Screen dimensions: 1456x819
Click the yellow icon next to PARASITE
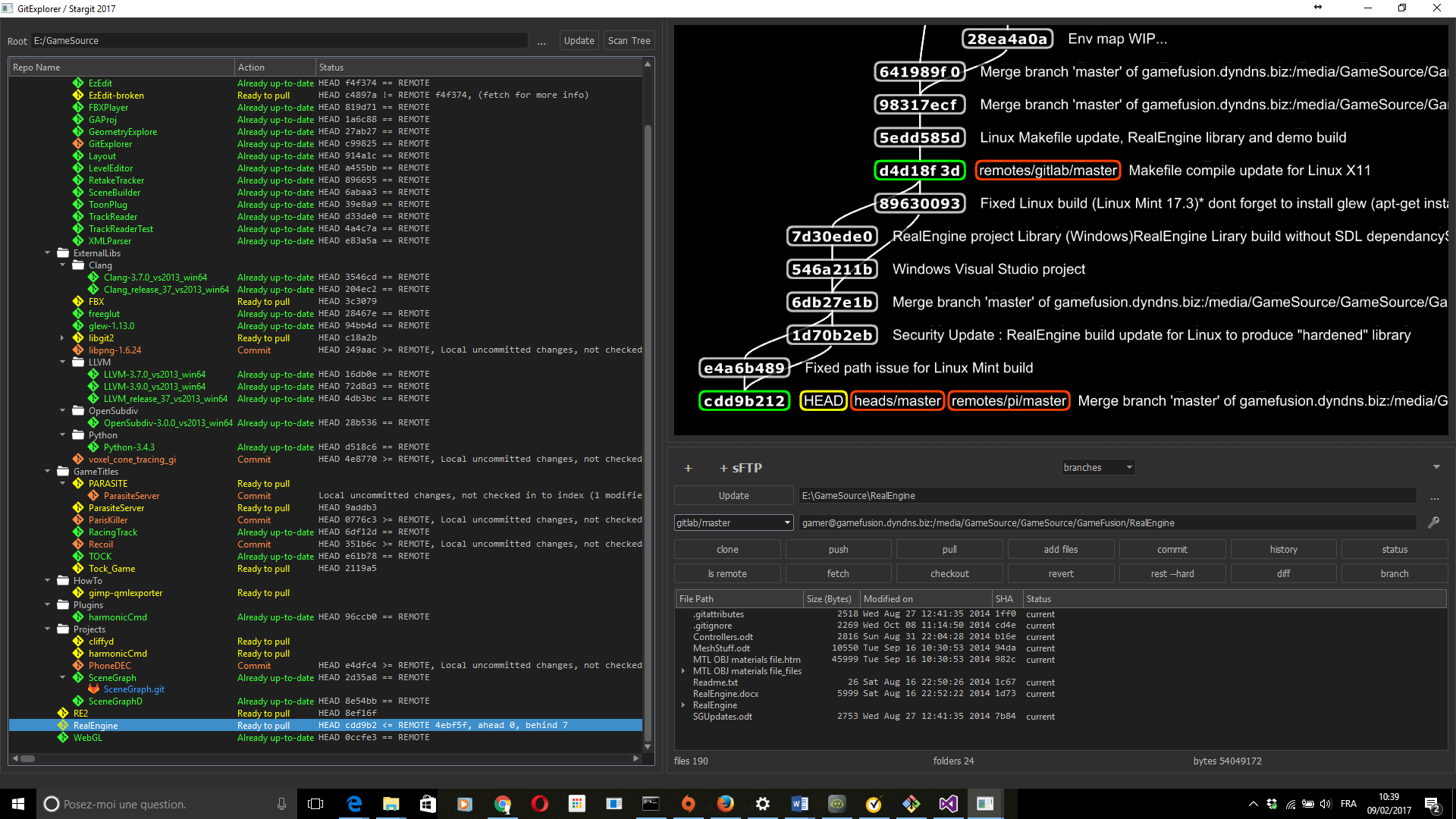[78, 484]
